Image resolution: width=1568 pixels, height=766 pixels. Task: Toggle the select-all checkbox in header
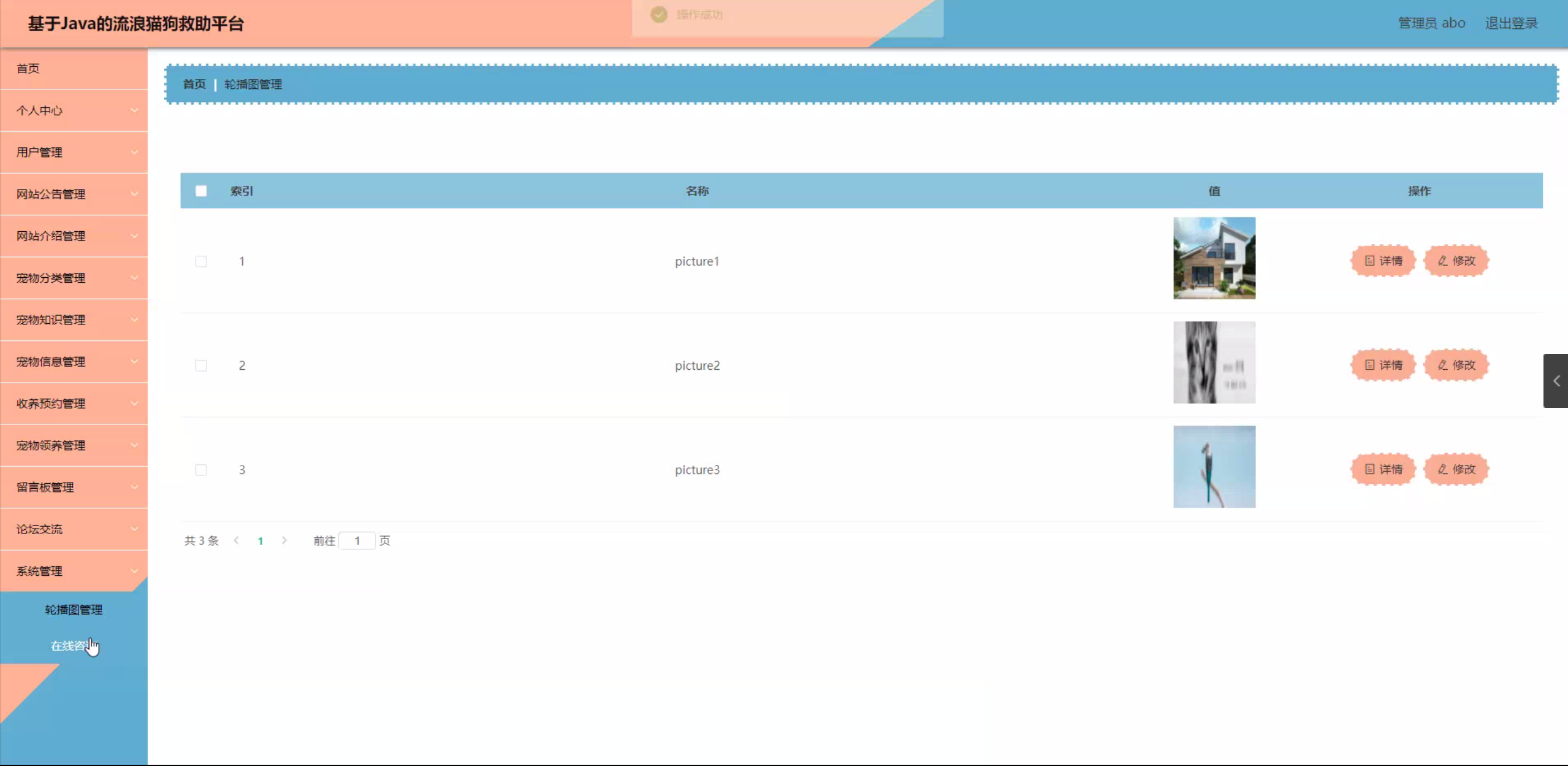201,191
